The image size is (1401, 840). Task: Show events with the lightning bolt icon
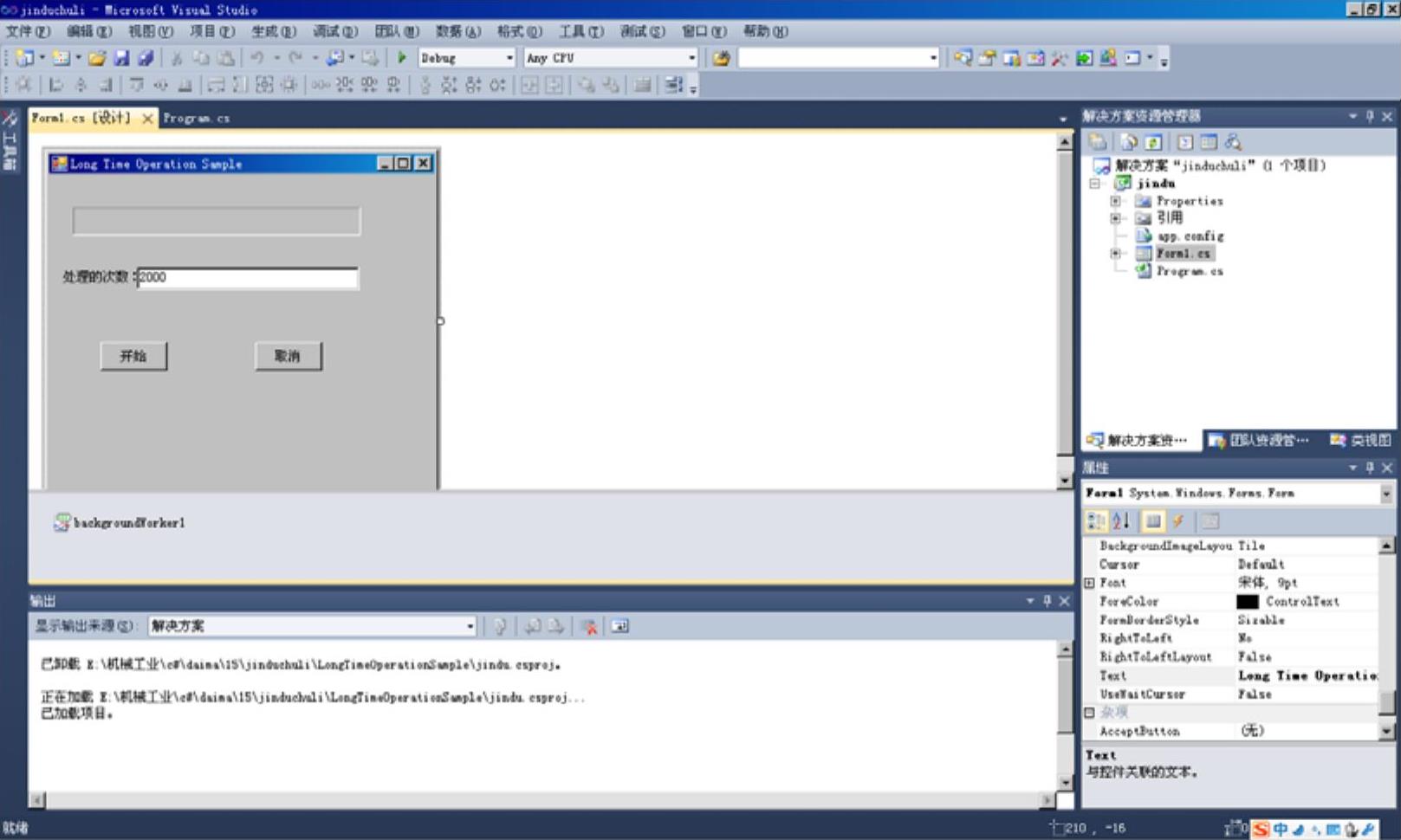point(1178,521)
